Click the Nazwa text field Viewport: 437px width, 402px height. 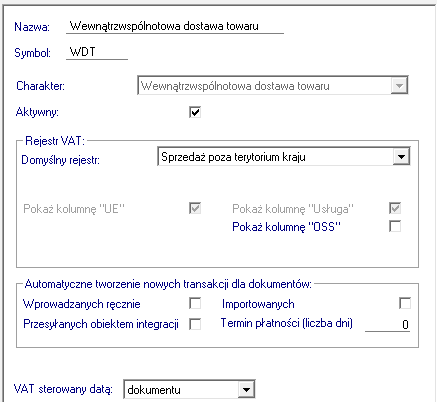click(175, 26)
